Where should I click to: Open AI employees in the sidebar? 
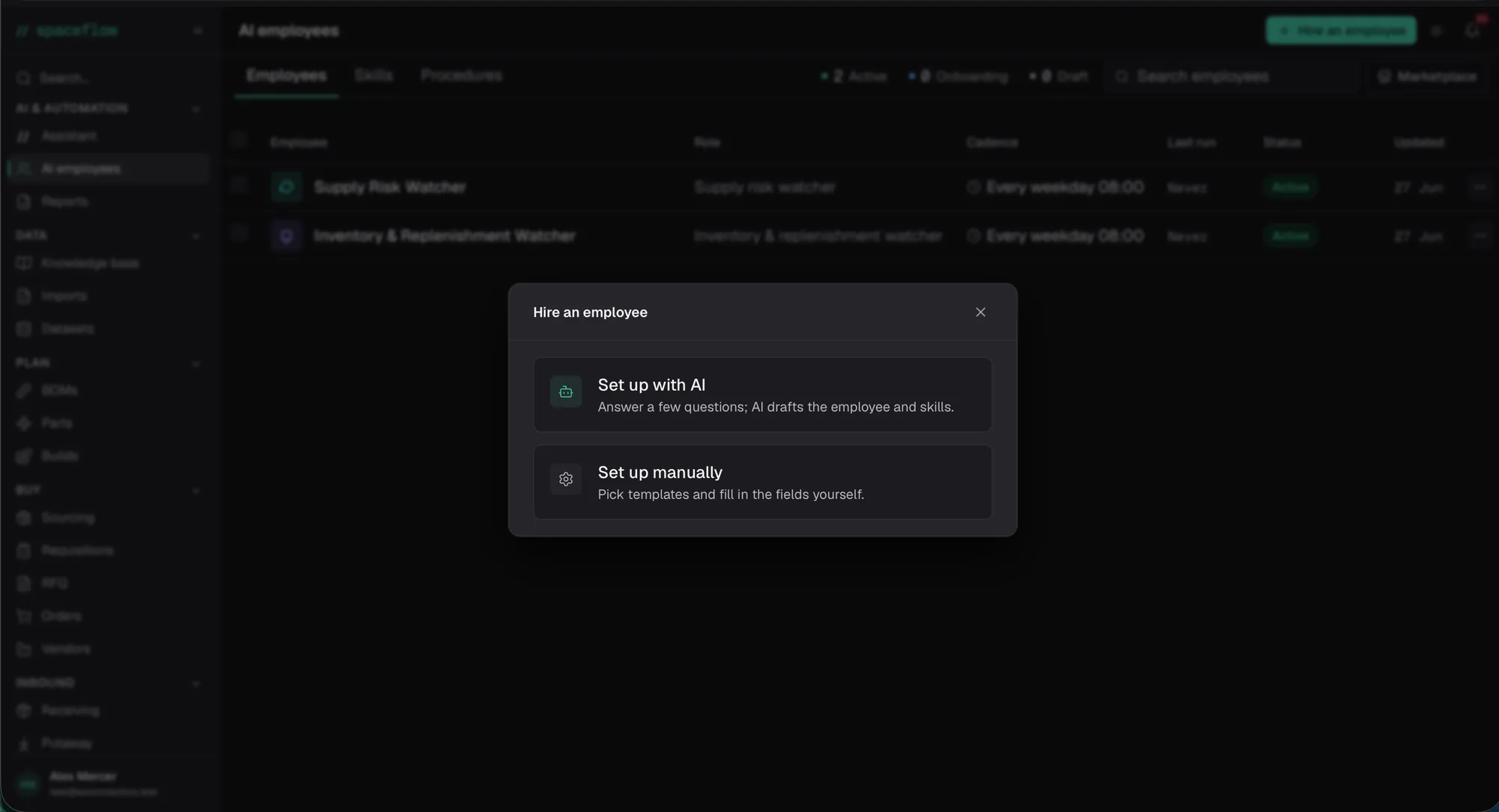coord(109,169)
